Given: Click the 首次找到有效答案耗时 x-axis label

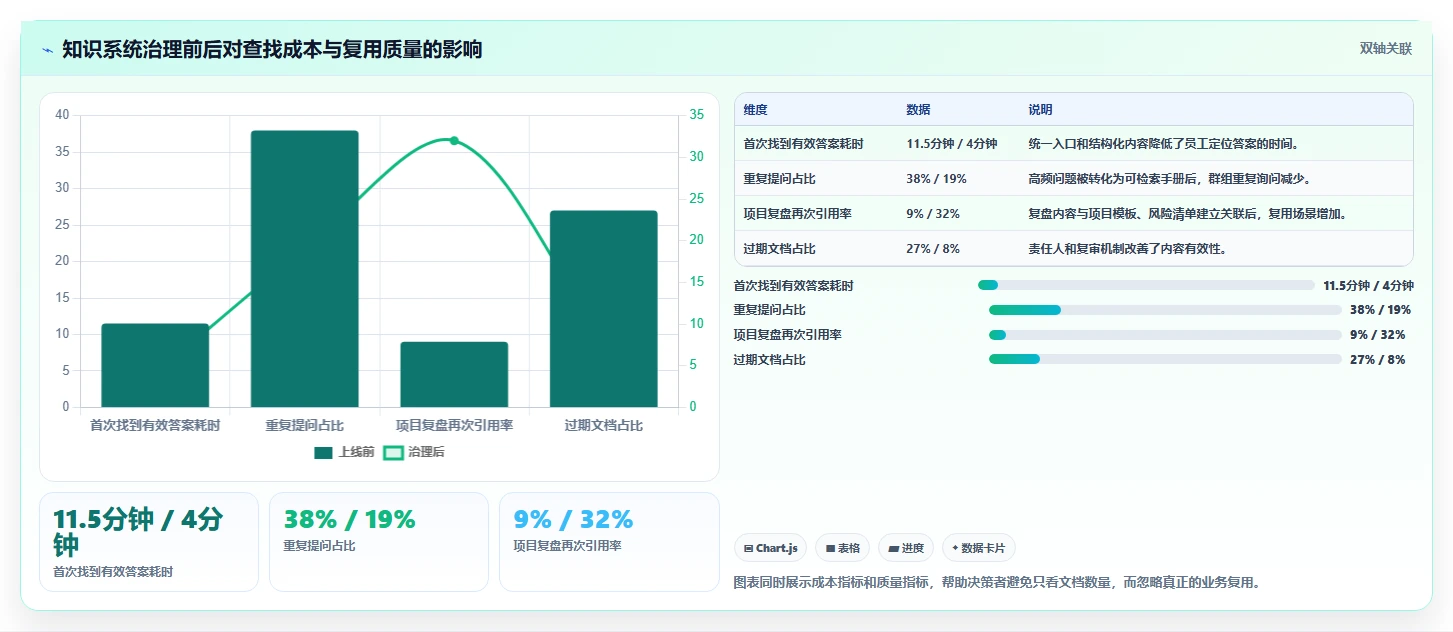Looking at the screenshot, I should click(155, 425).
